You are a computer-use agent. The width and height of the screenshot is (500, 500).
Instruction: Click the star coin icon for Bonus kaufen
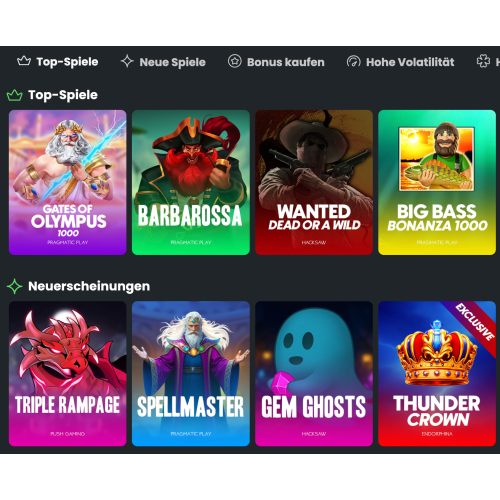tap(235, 61)
